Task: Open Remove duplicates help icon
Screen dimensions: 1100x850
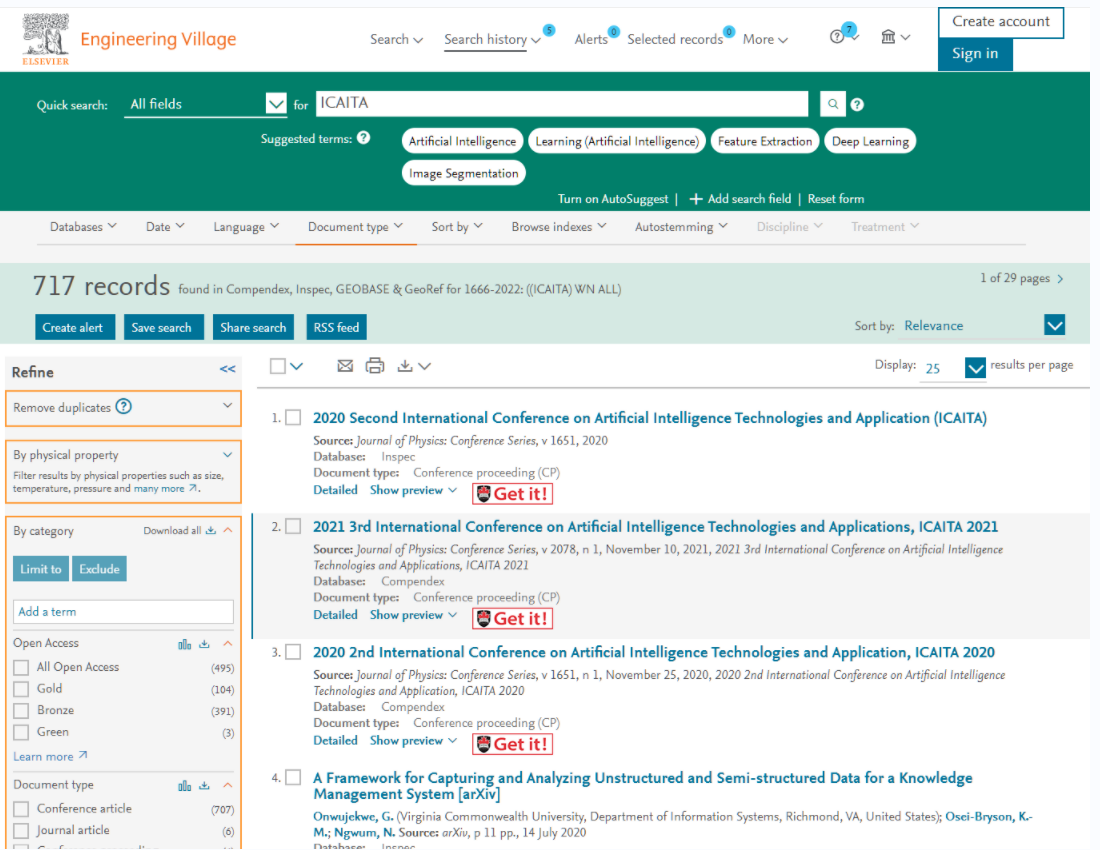Action: [123, 407]
